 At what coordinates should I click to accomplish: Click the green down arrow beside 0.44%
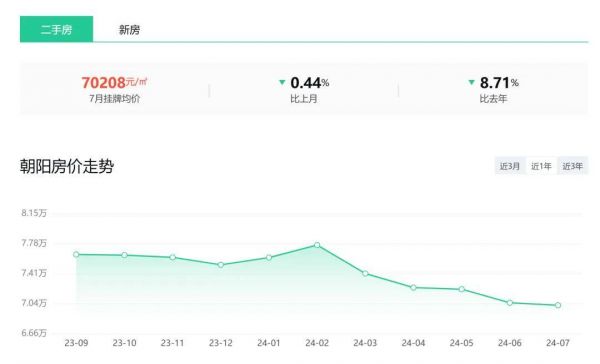pos(282,82)
